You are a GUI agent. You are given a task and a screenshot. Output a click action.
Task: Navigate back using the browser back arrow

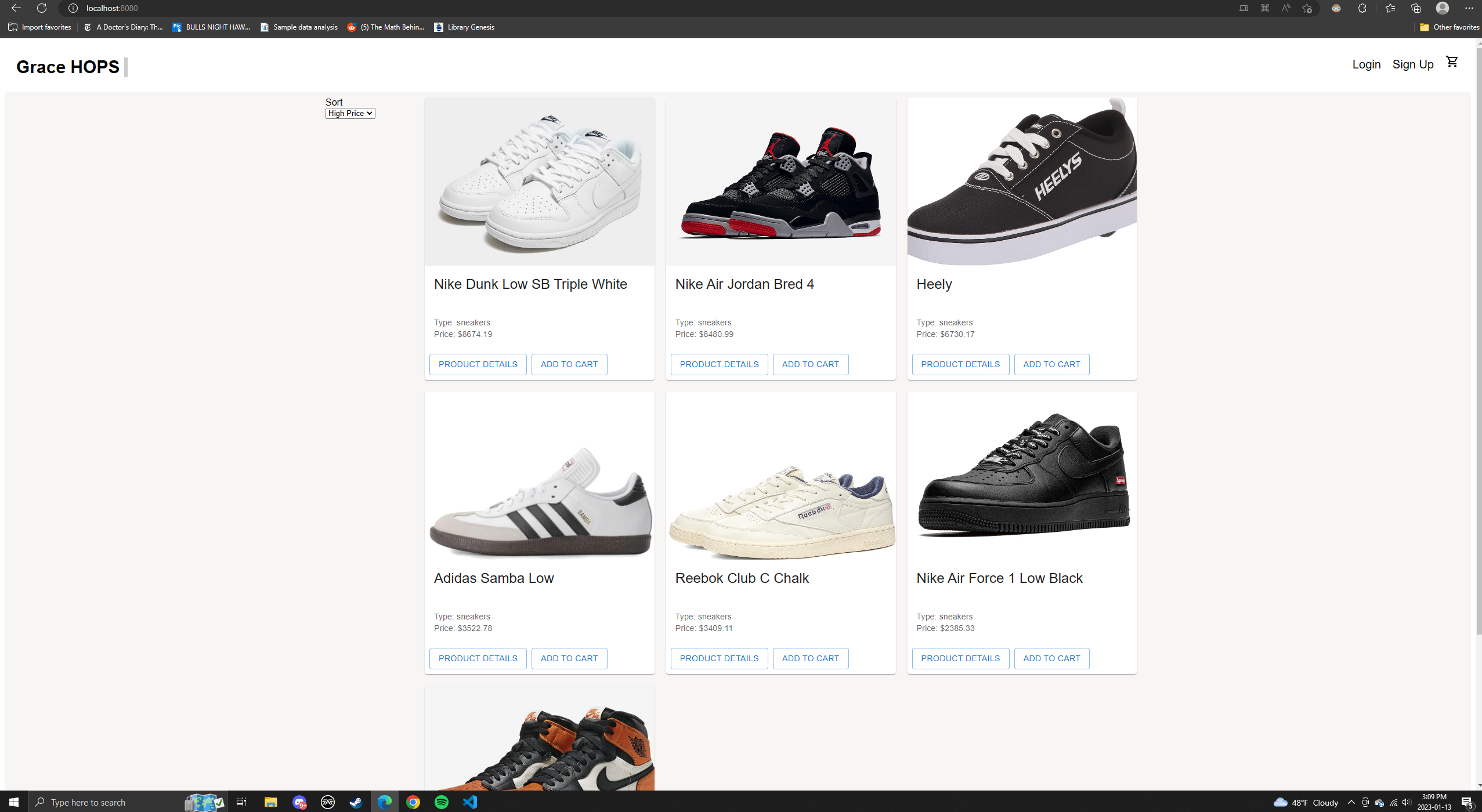[16, 8]
